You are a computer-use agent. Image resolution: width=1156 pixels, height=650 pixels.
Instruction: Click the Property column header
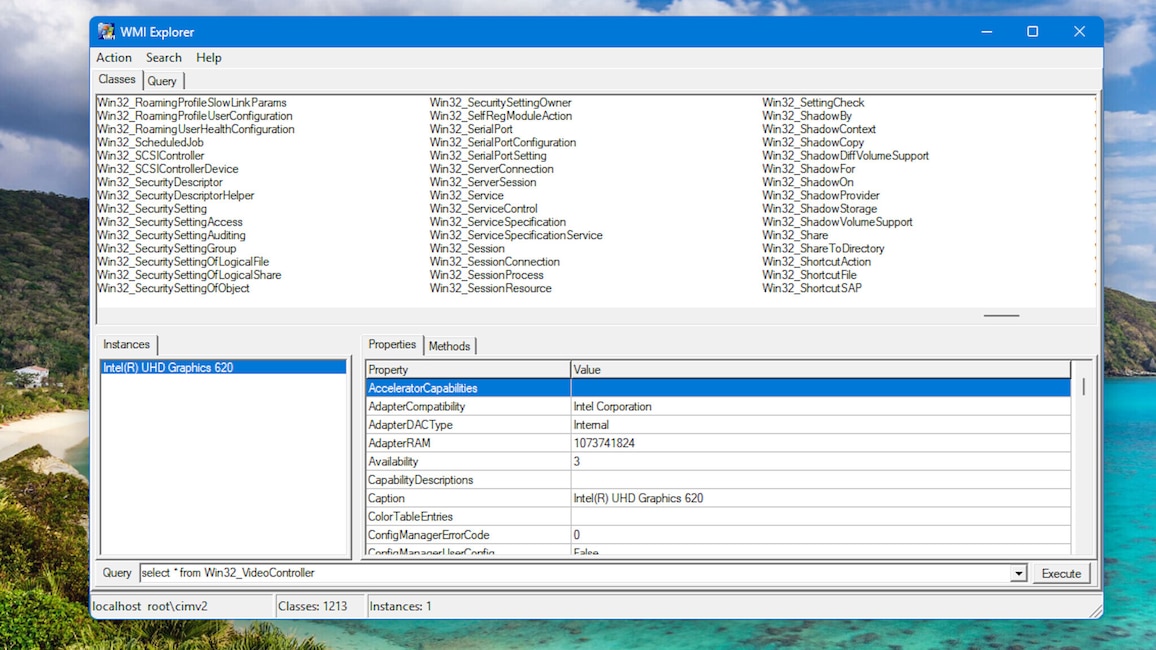pos(468,369)
